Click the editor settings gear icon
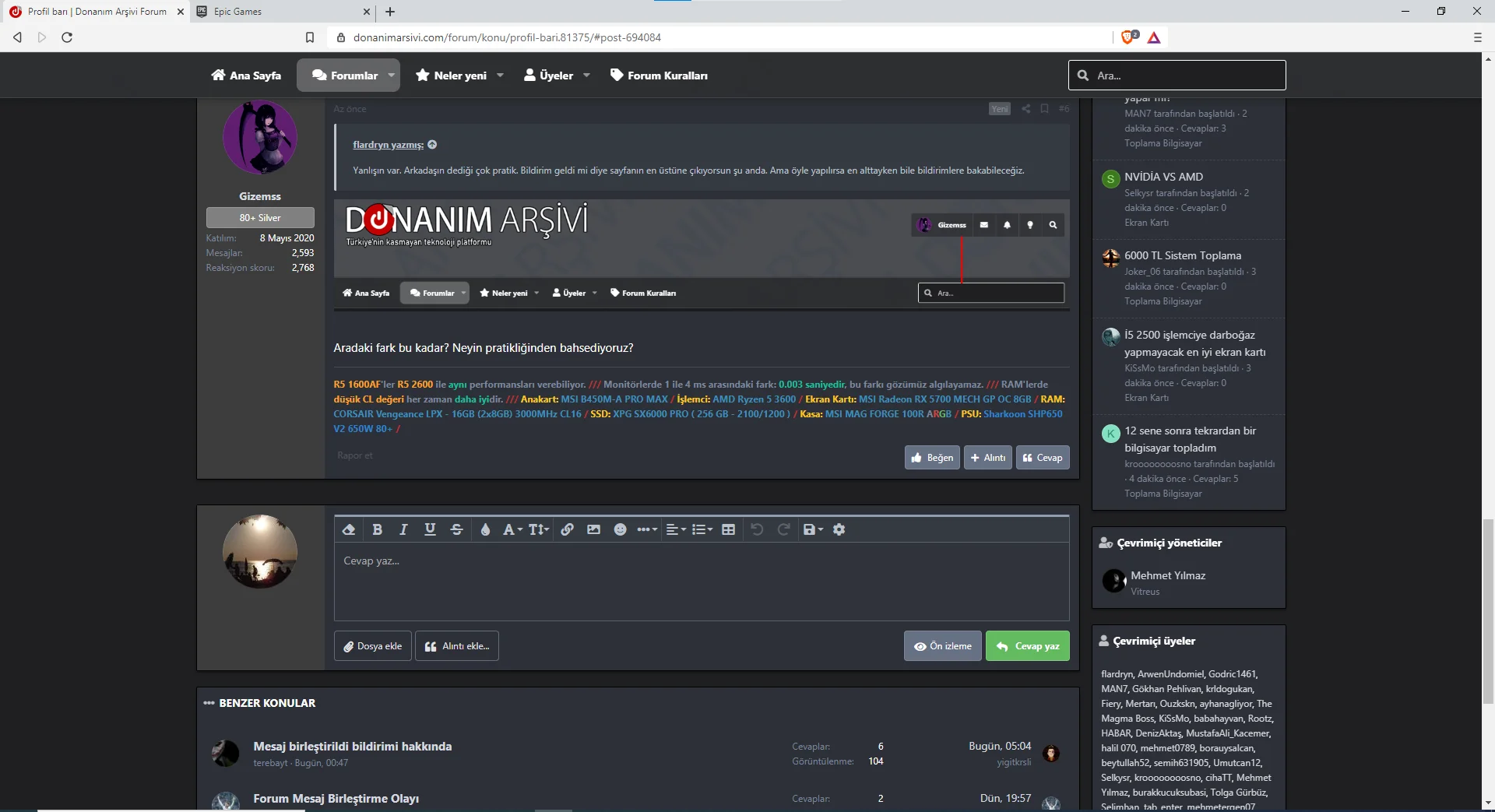Viewport: 1495px width, 812px height. point(839,529)
